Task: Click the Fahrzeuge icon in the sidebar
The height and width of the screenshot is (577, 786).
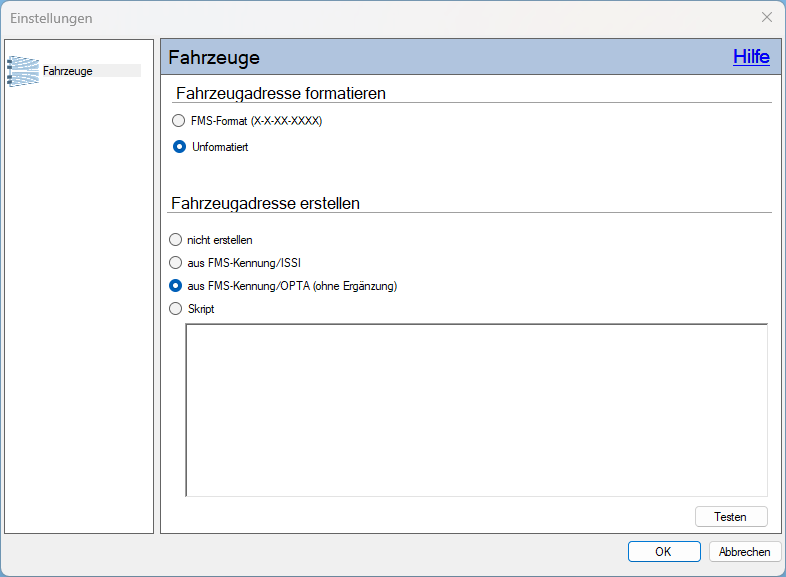Action: (x=23, y=71)
